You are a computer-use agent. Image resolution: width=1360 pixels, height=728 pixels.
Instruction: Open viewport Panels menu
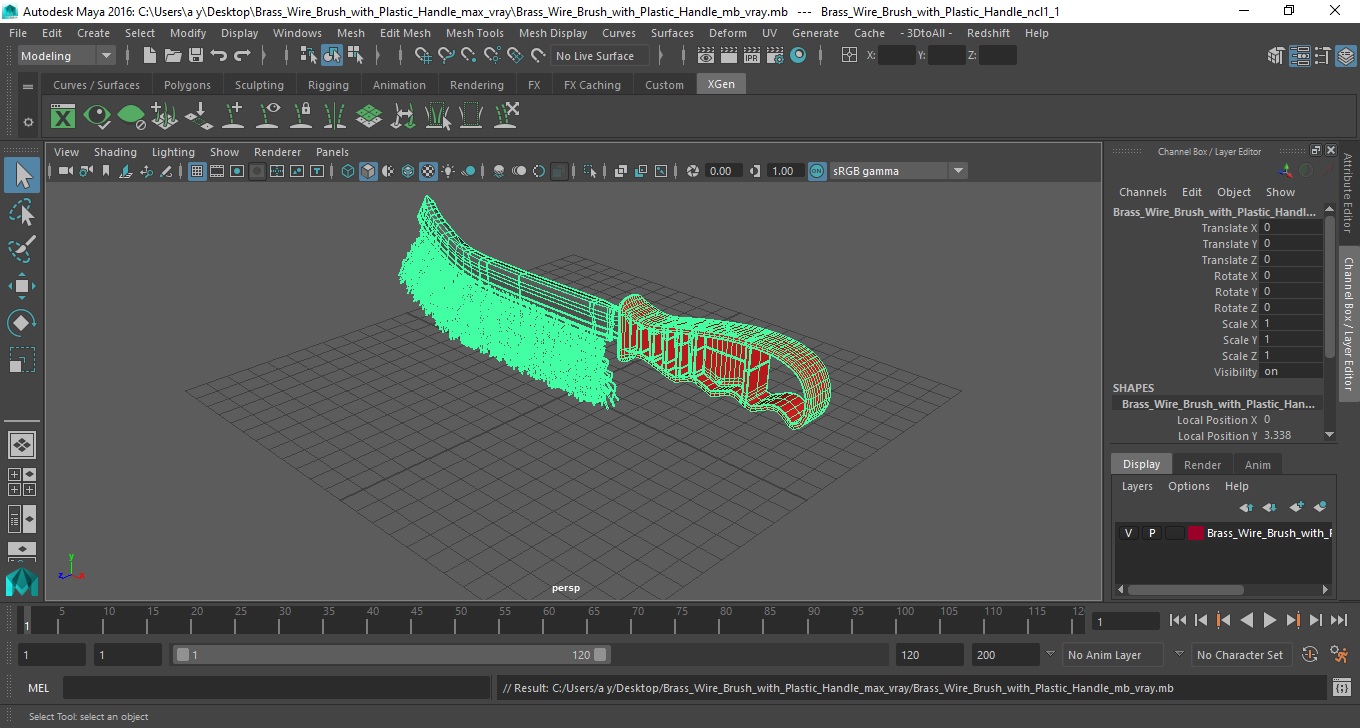332,152
